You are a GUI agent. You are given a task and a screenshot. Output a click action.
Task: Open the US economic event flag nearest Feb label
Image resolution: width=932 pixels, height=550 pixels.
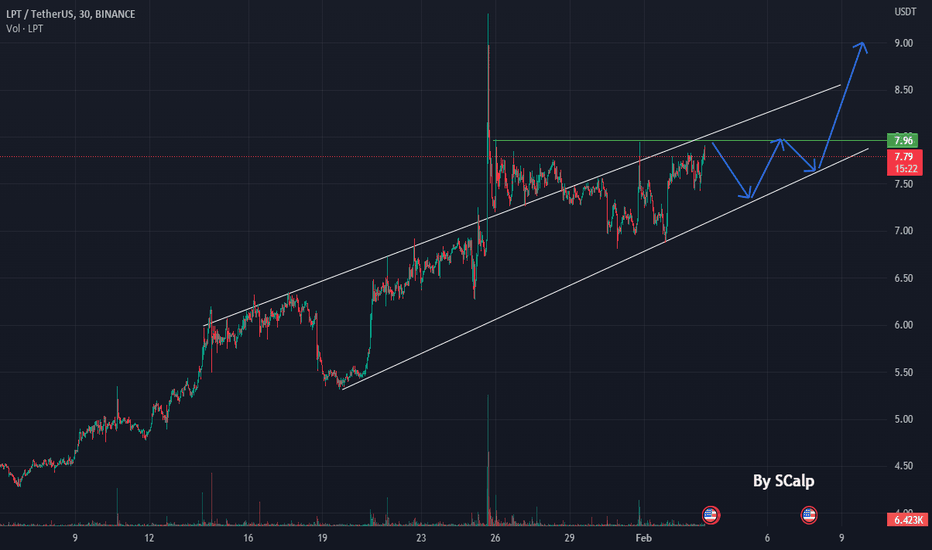(710, 515)
